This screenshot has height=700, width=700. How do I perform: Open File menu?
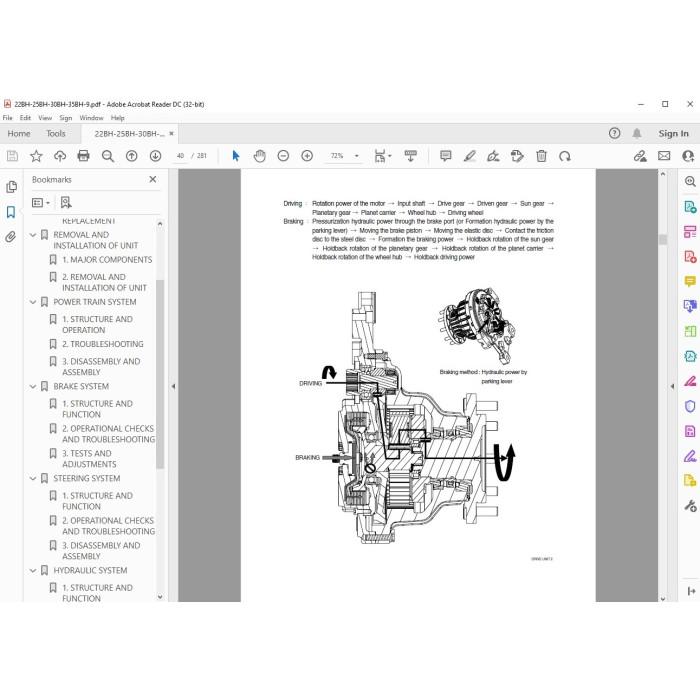point(8,118)
